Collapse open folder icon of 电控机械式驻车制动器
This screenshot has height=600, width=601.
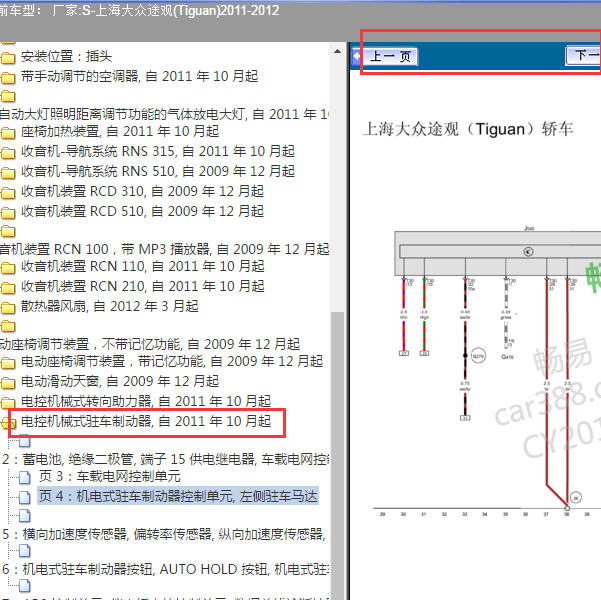click(x=8, y=423)
